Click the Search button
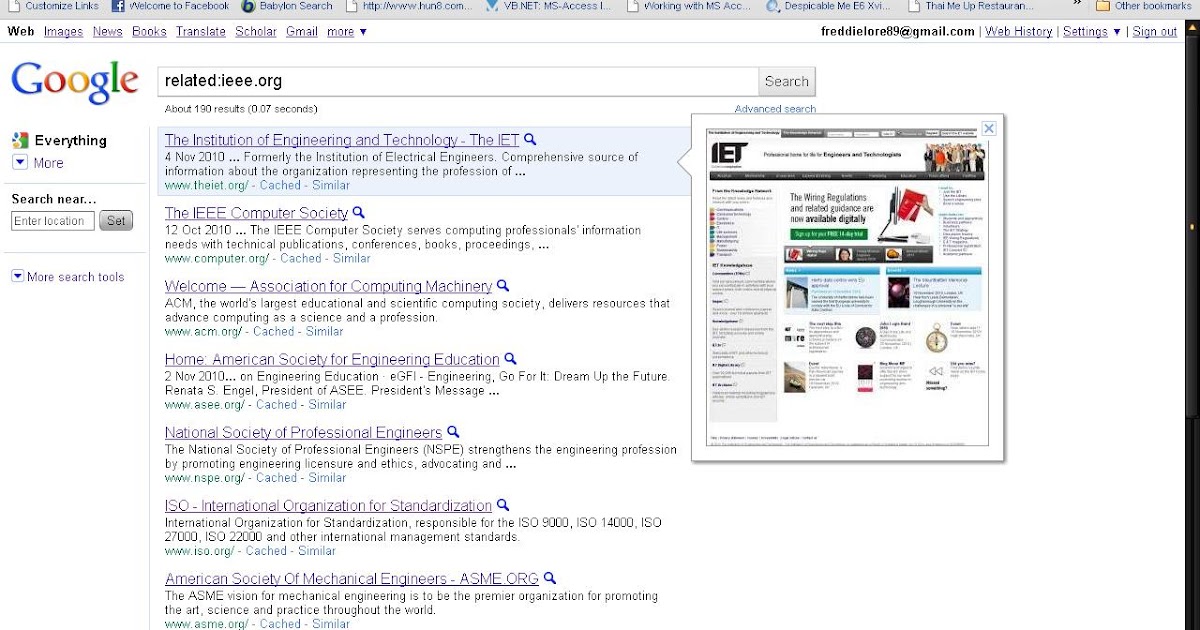The width and height of the screenshot is (1200, 630). click(x=786, y=80)
